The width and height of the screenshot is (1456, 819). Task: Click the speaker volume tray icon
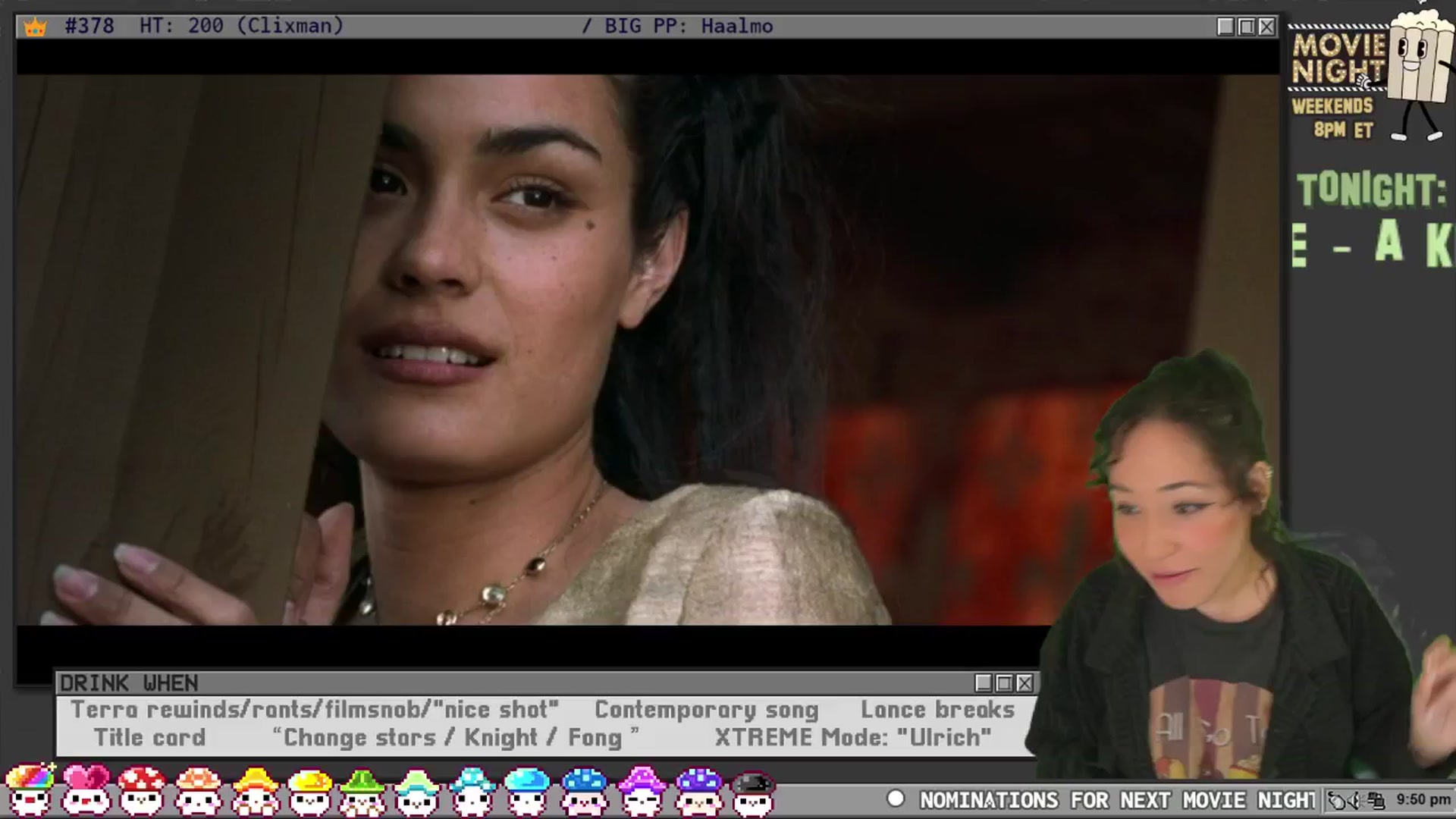pyautogui.click(x=1355, y=800)
